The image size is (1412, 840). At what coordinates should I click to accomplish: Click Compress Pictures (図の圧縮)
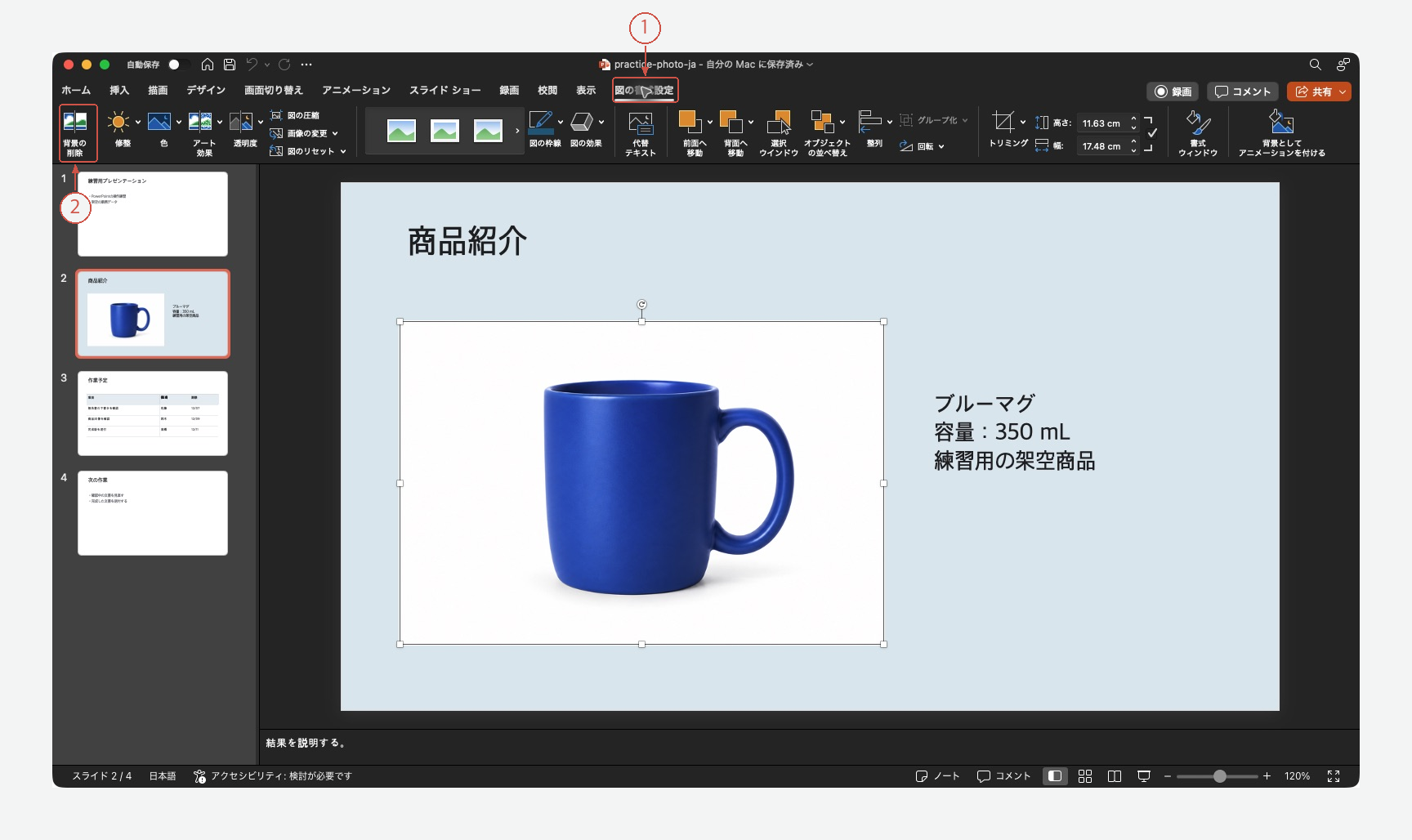(x=295, y=115)
